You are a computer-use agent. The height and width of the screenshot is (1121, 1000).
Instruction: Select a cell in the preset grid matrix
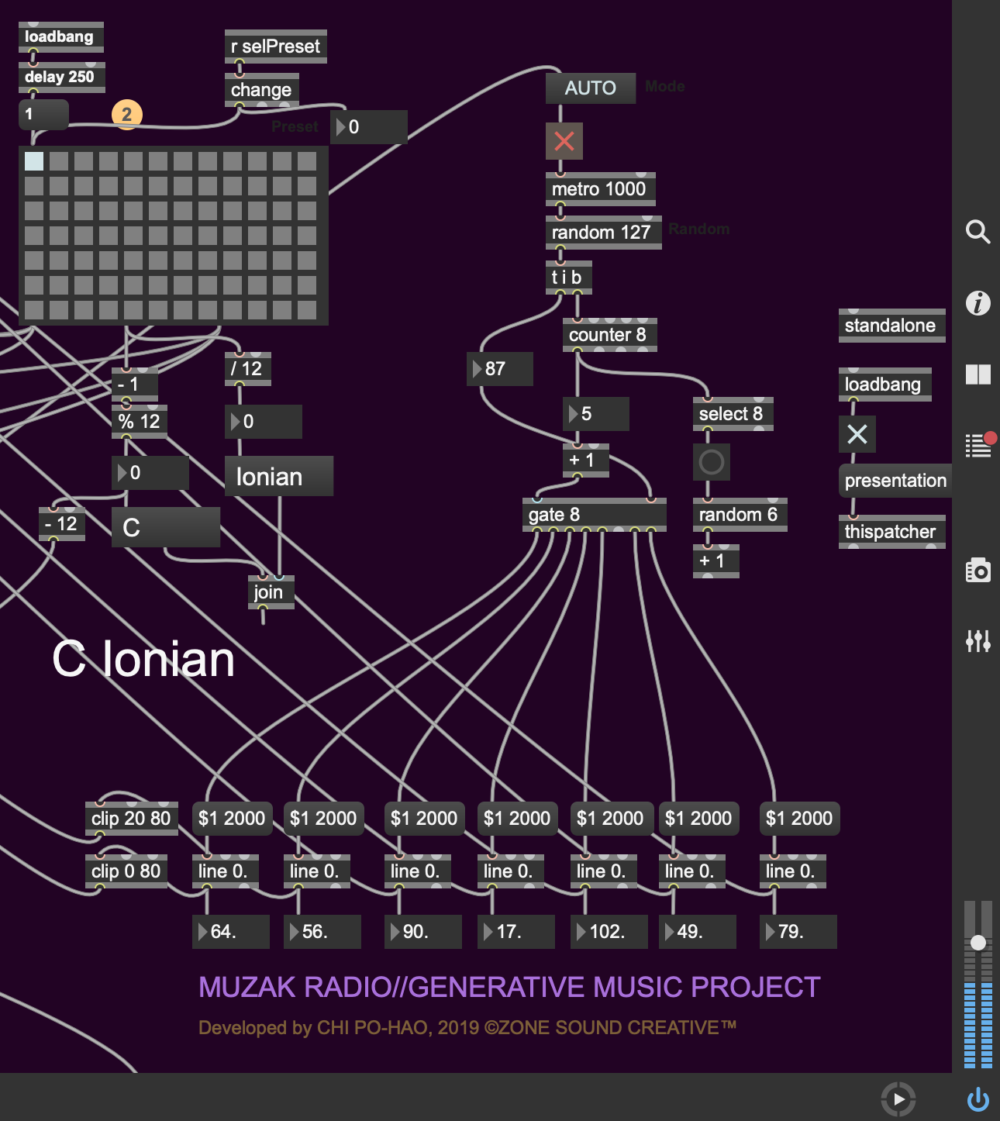pos(33,161)
